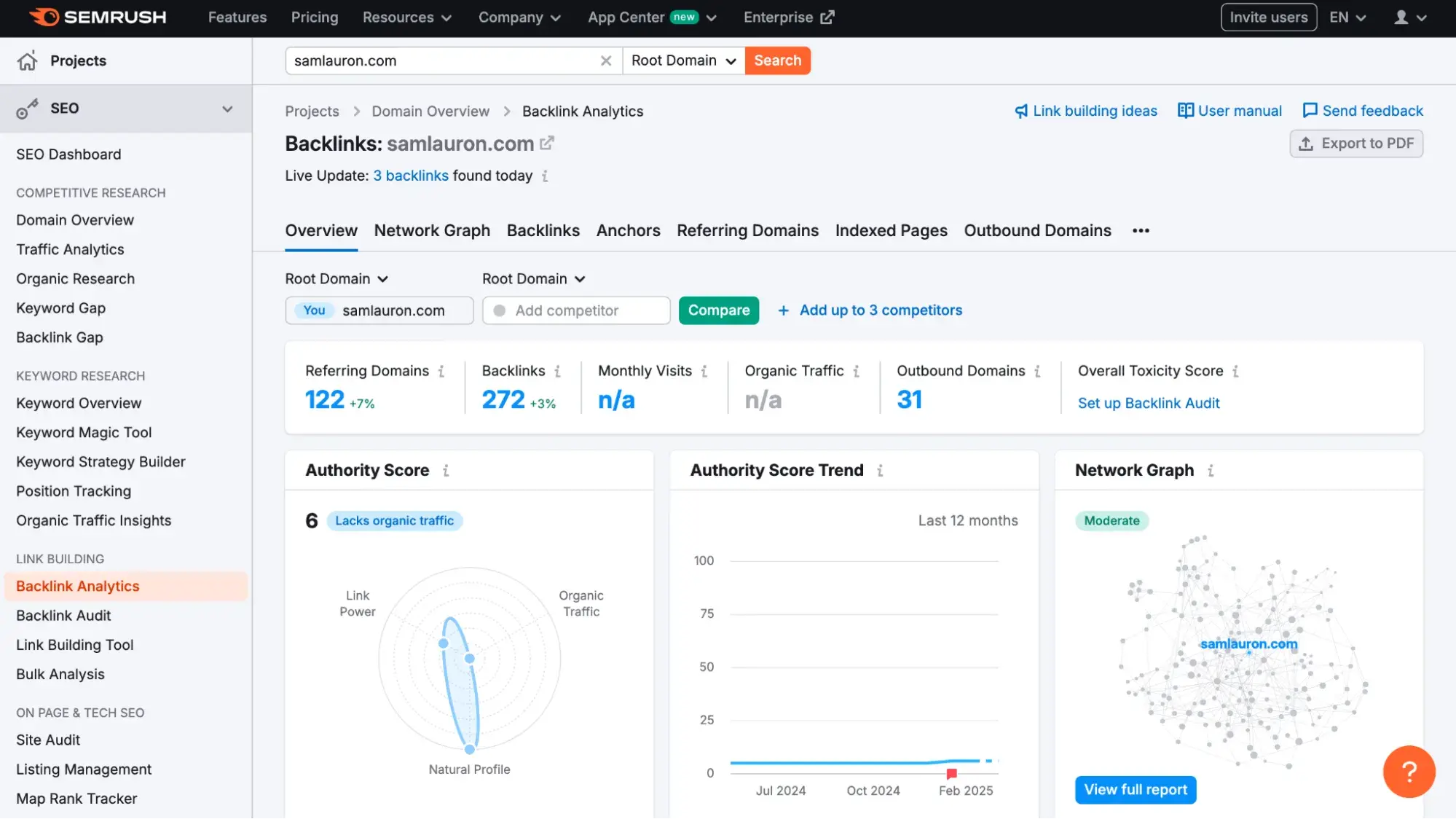This screenshot has height=819, width=1456.
Task: Switch to the Anchors tab
Action: tap(628, 230)
